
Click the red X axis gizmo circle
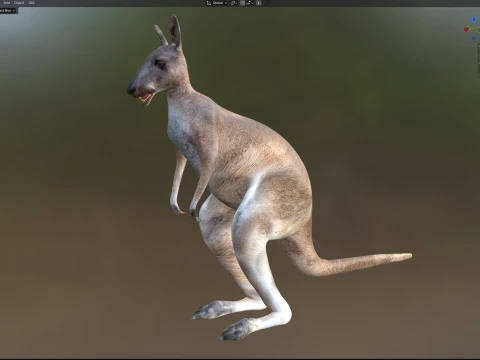click(466, 30)
